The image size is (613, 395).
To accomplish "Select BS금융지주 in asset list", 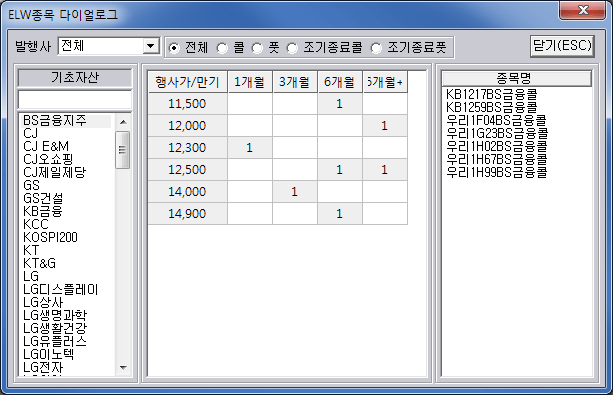I will point(67,120).
